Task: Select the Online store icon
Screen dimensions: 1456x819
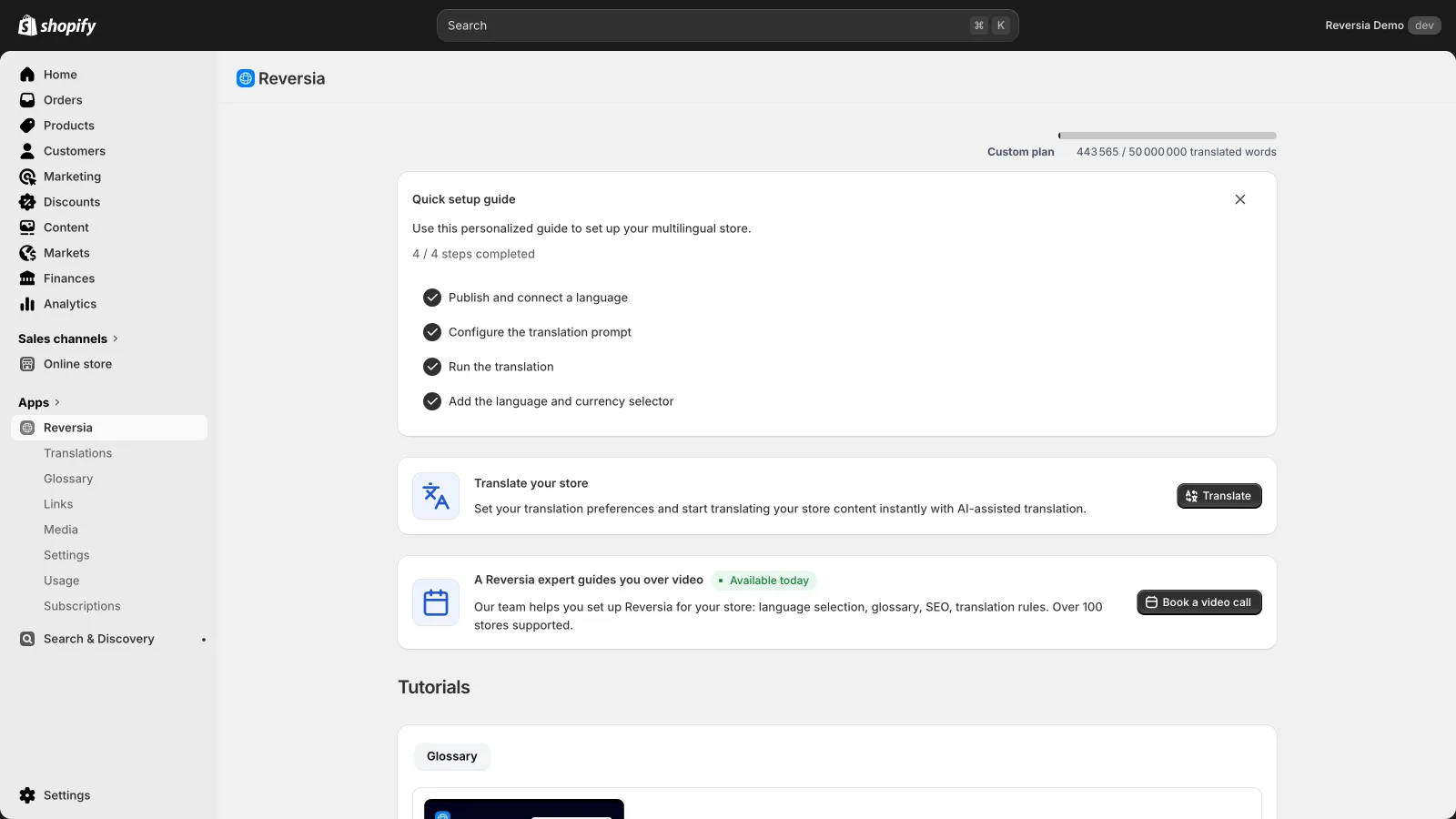Action: click(x=27, y=364)
